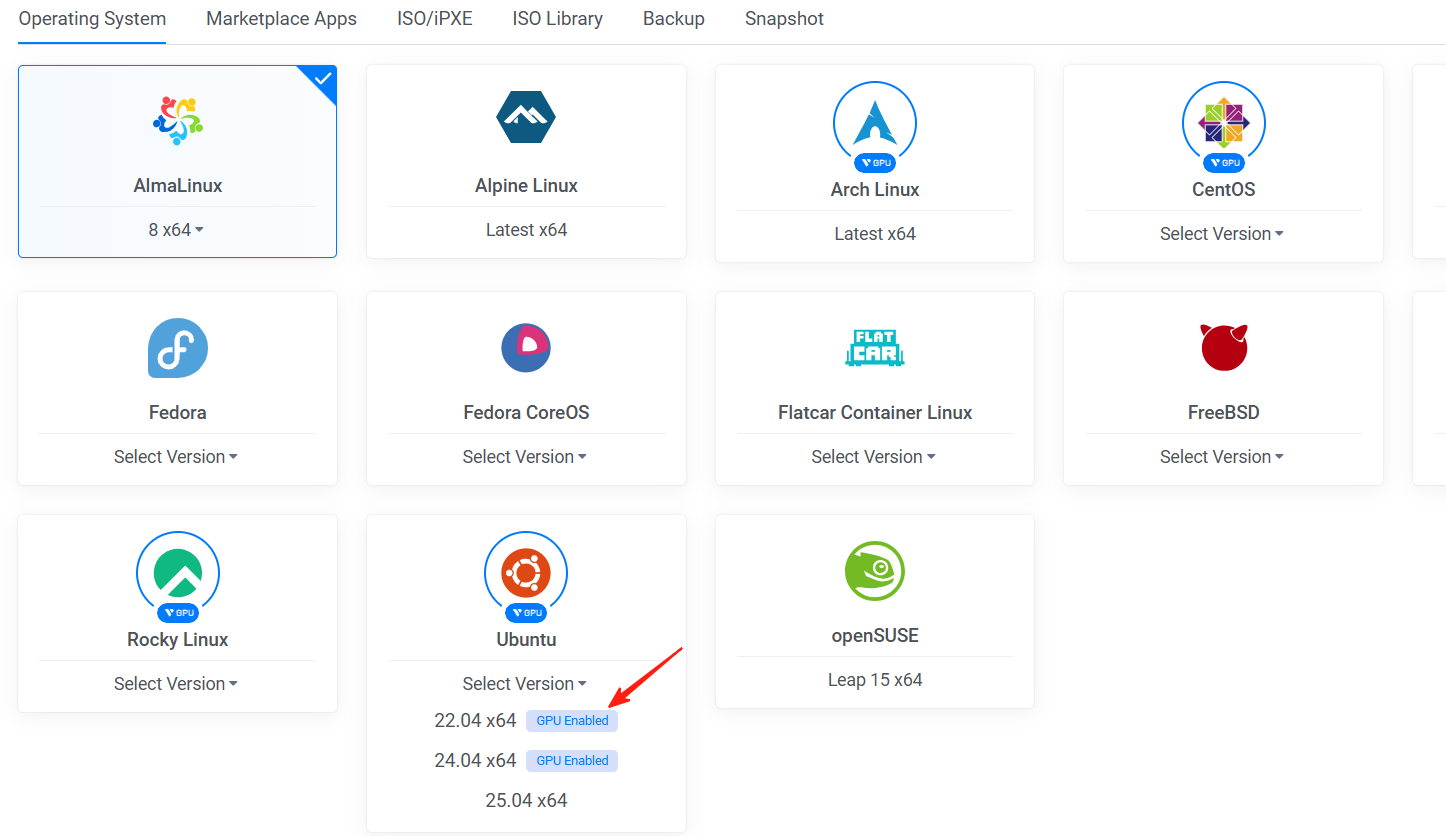The height and width of the screenshot is (836, 1446).
Task: Open the Rocky Linux Select Version dropdown
Action: click(176, 683)
